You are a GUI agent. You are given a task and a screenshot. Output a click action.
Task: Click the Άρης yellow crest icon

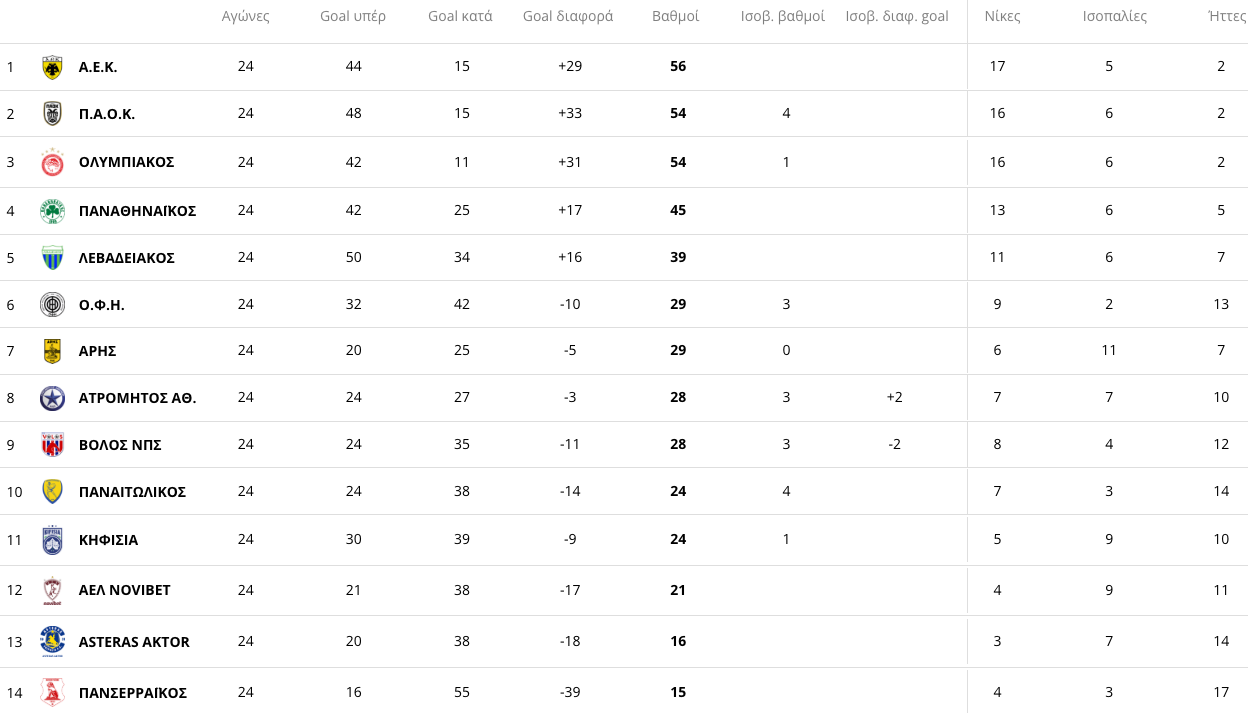(x=52, y=351)
